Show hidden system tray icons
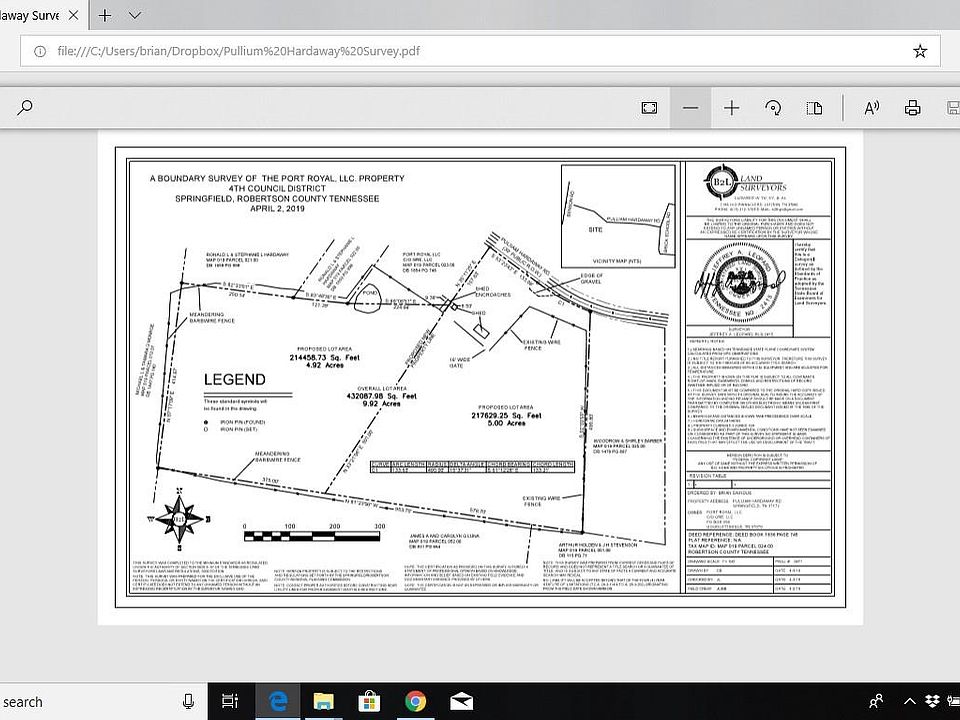Image resolution: width=960 pixels, height=720 pixels. pyautogui.click(x=907, y=701)
